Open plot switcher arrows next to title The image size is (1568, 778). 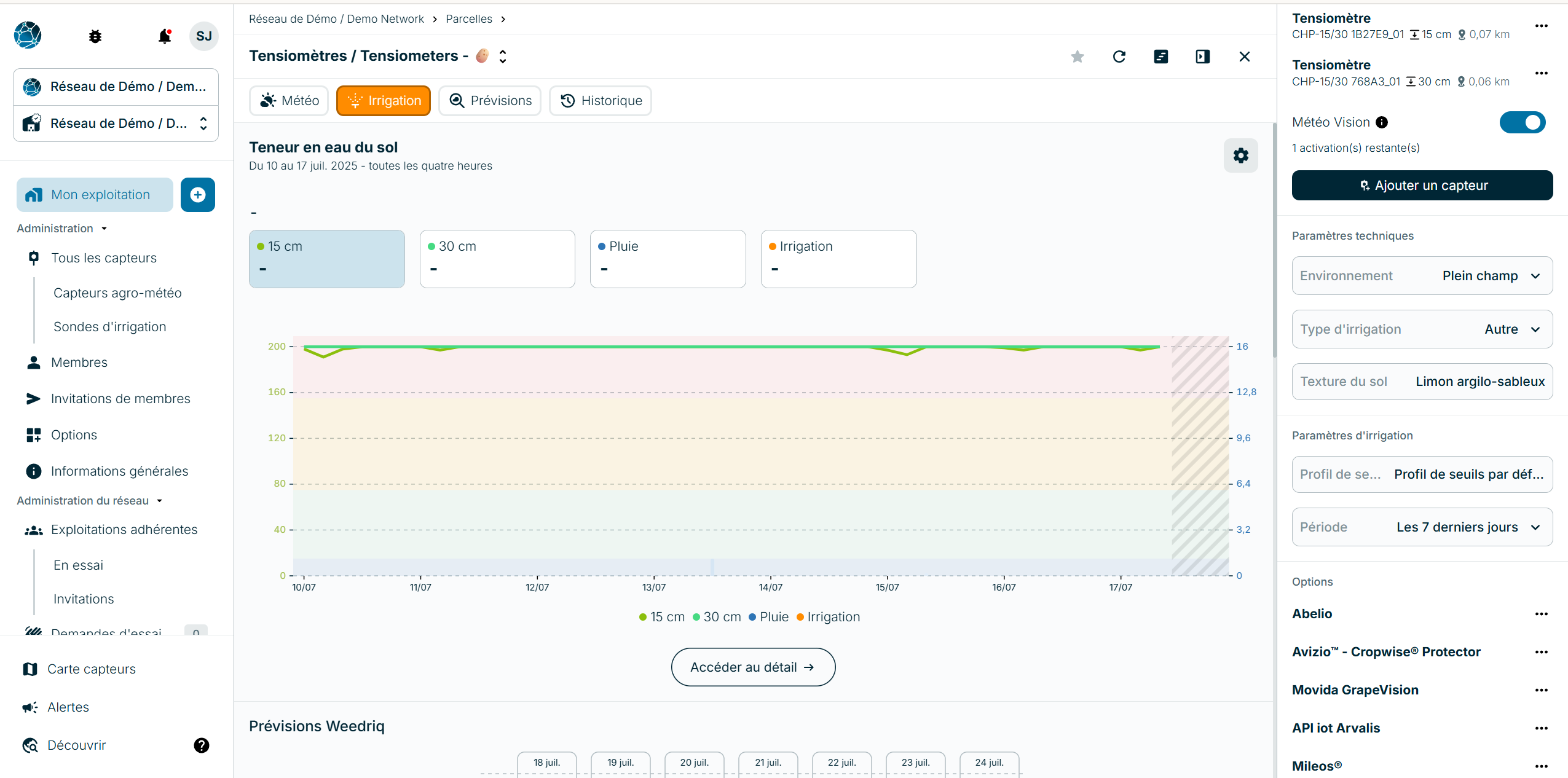tap(503, 57)
